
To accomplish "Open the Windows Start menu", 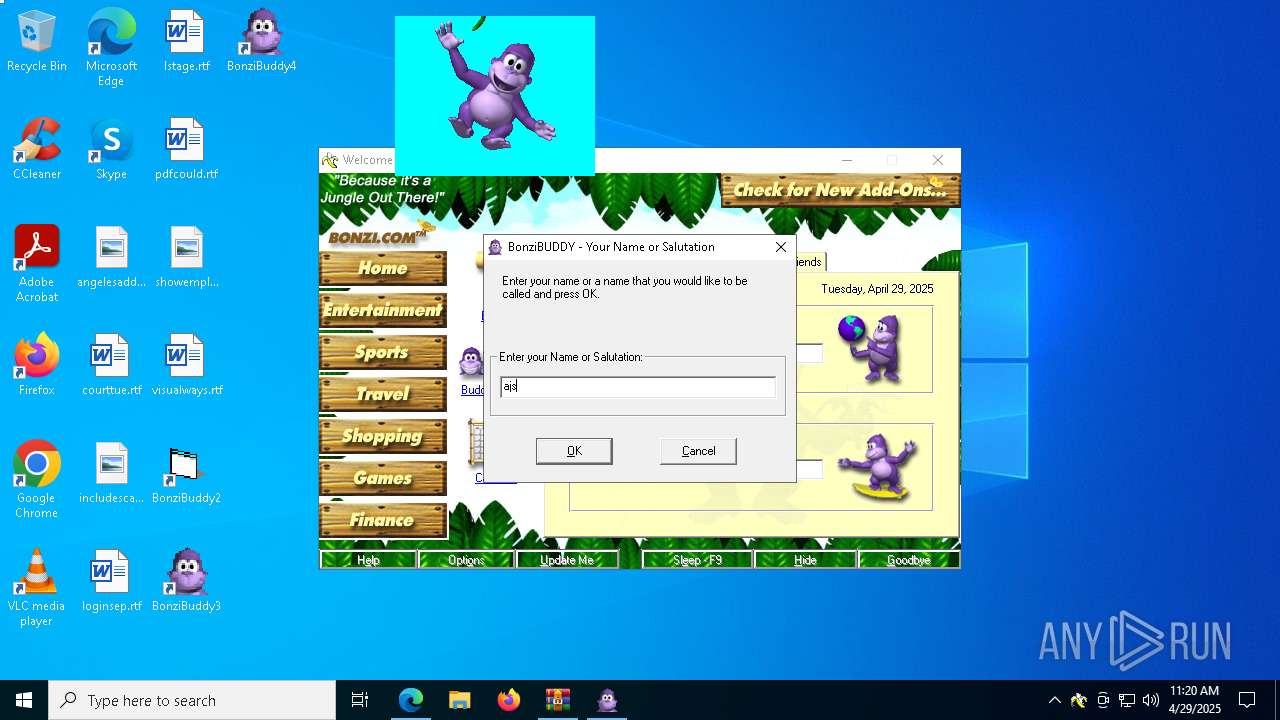I will click(x=24, y=700).
